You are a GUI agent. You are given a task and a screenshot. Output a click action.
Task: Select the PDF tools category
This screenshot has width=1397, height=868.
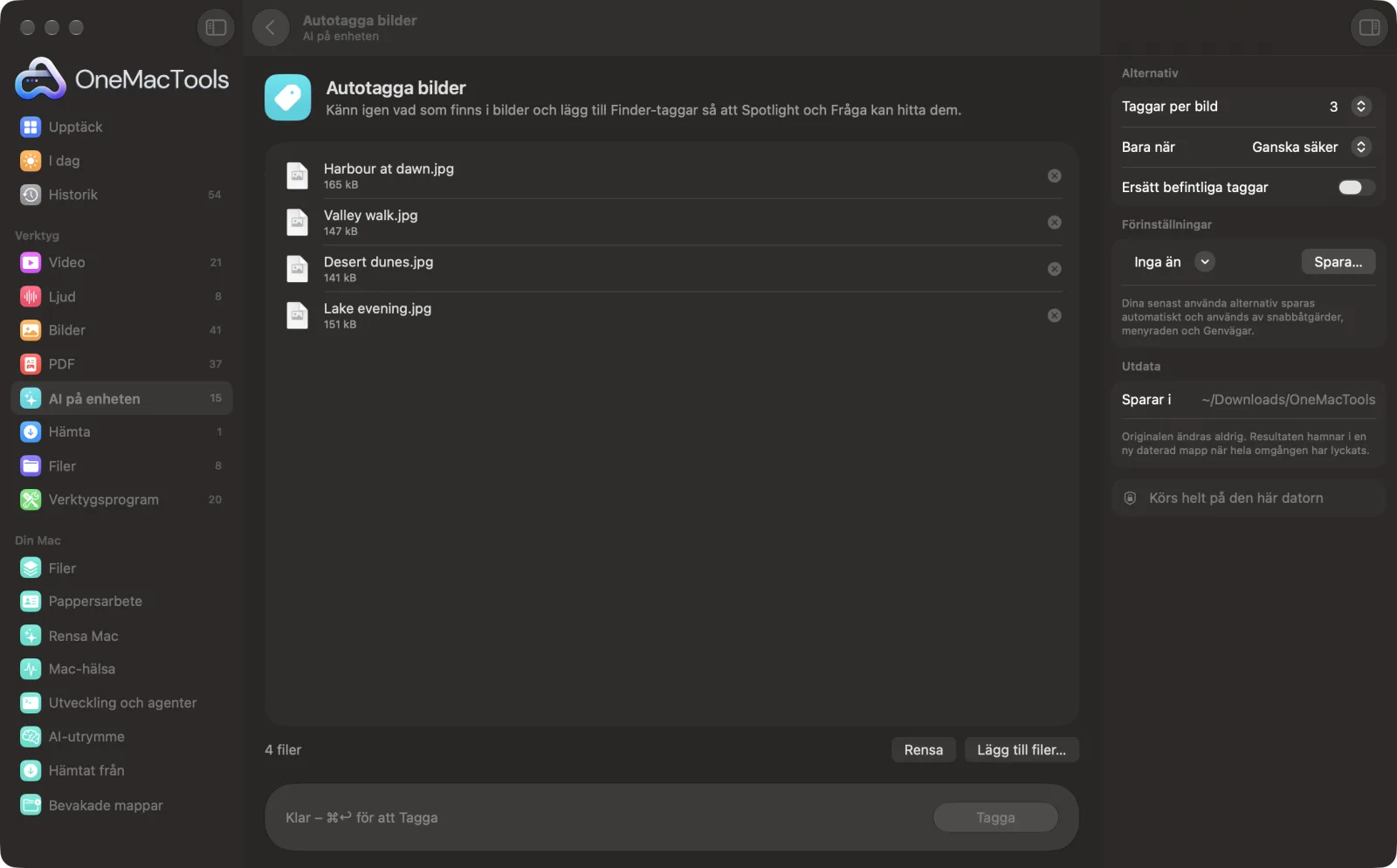click(121, 364)
